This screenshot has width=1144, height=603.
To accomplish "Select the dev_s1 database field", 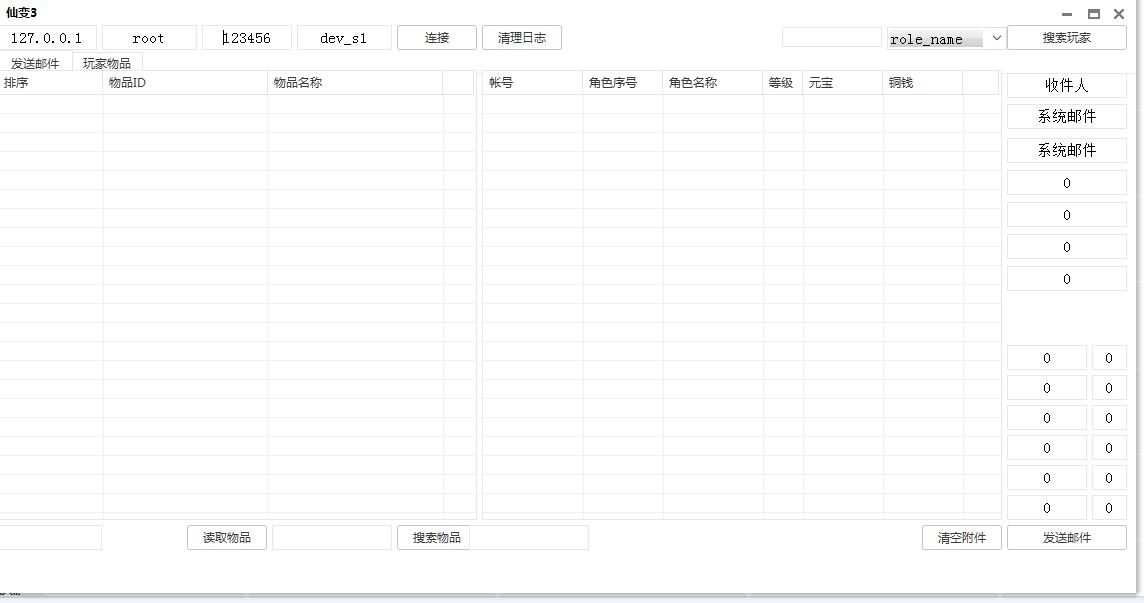I will coord(343,38).
